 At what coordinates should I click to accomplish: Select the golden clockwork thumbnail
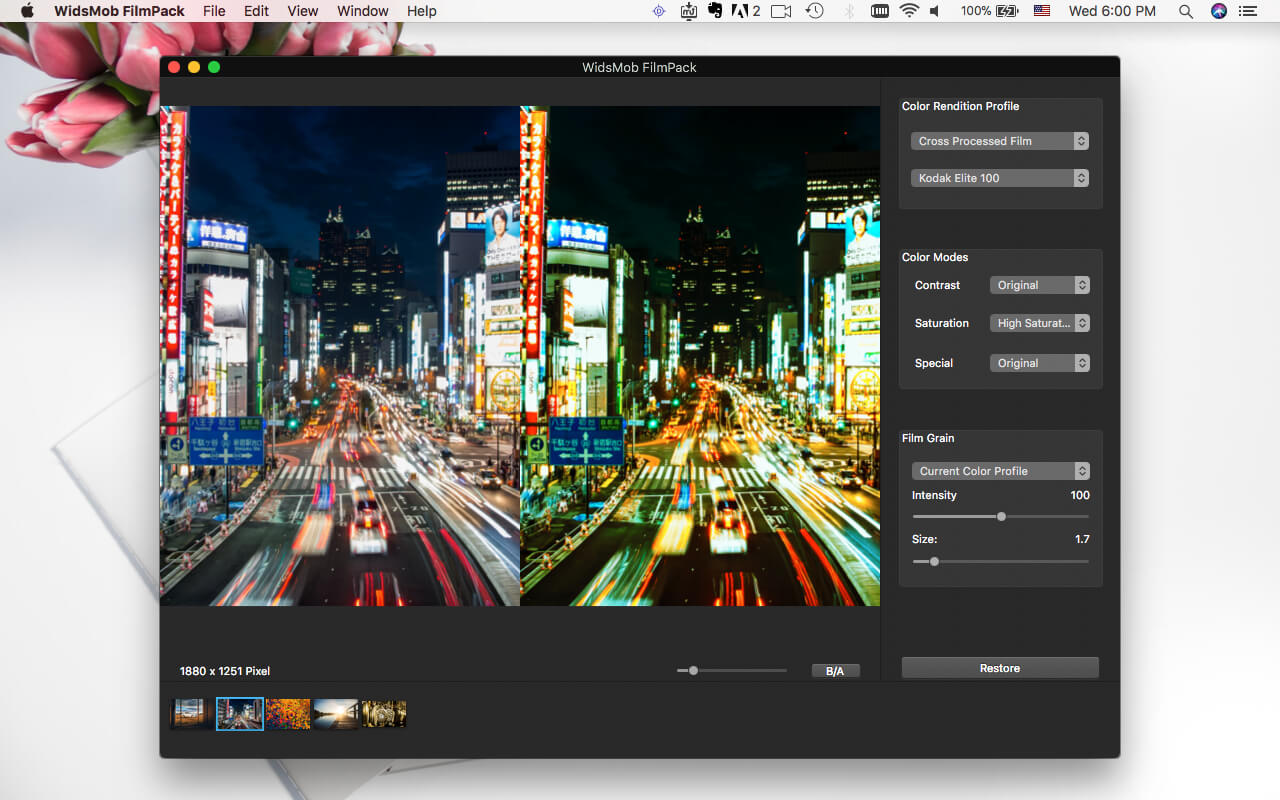coord(384,714)
